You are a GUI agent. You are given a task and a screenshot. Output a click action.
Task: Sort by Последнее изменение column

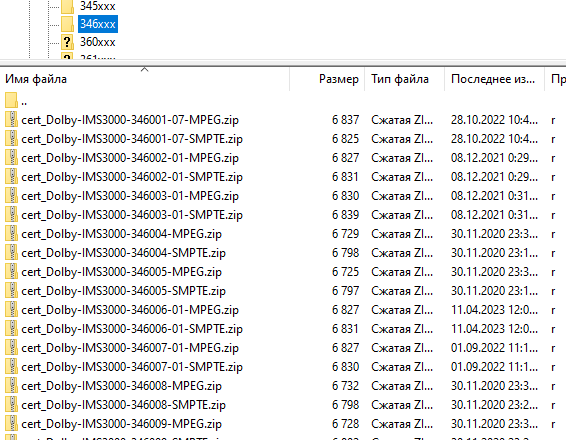coord(495,79)
